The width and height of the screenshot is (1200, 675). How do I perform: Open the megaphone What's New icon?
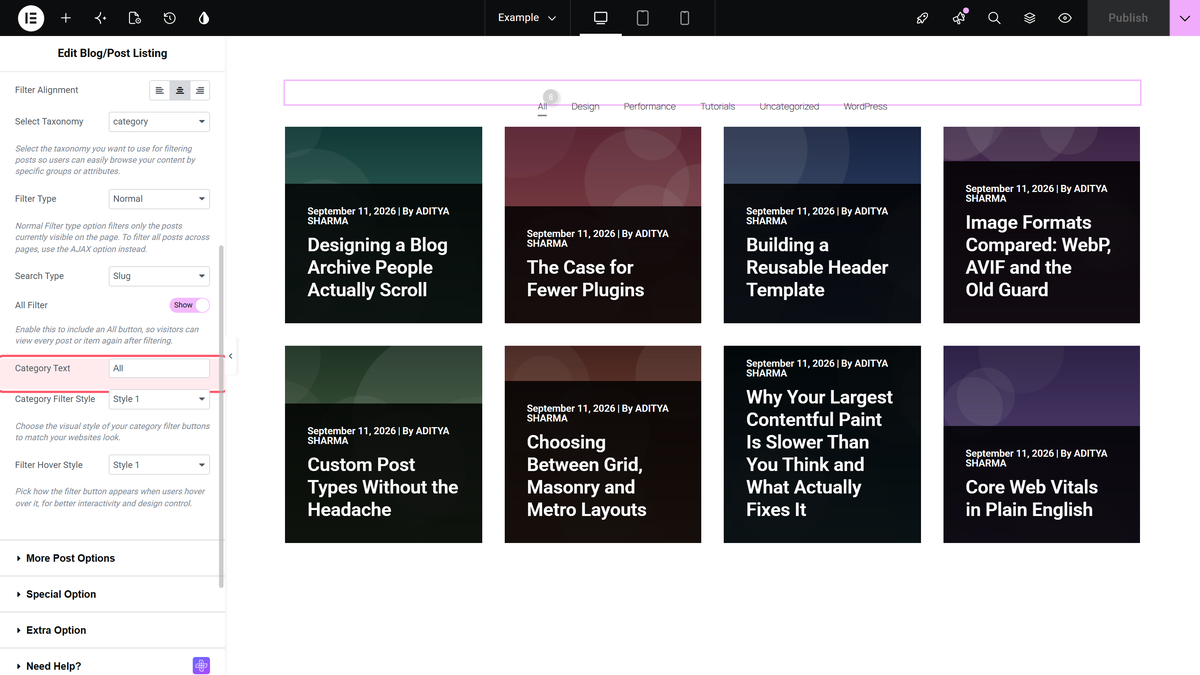pos(959,18)
